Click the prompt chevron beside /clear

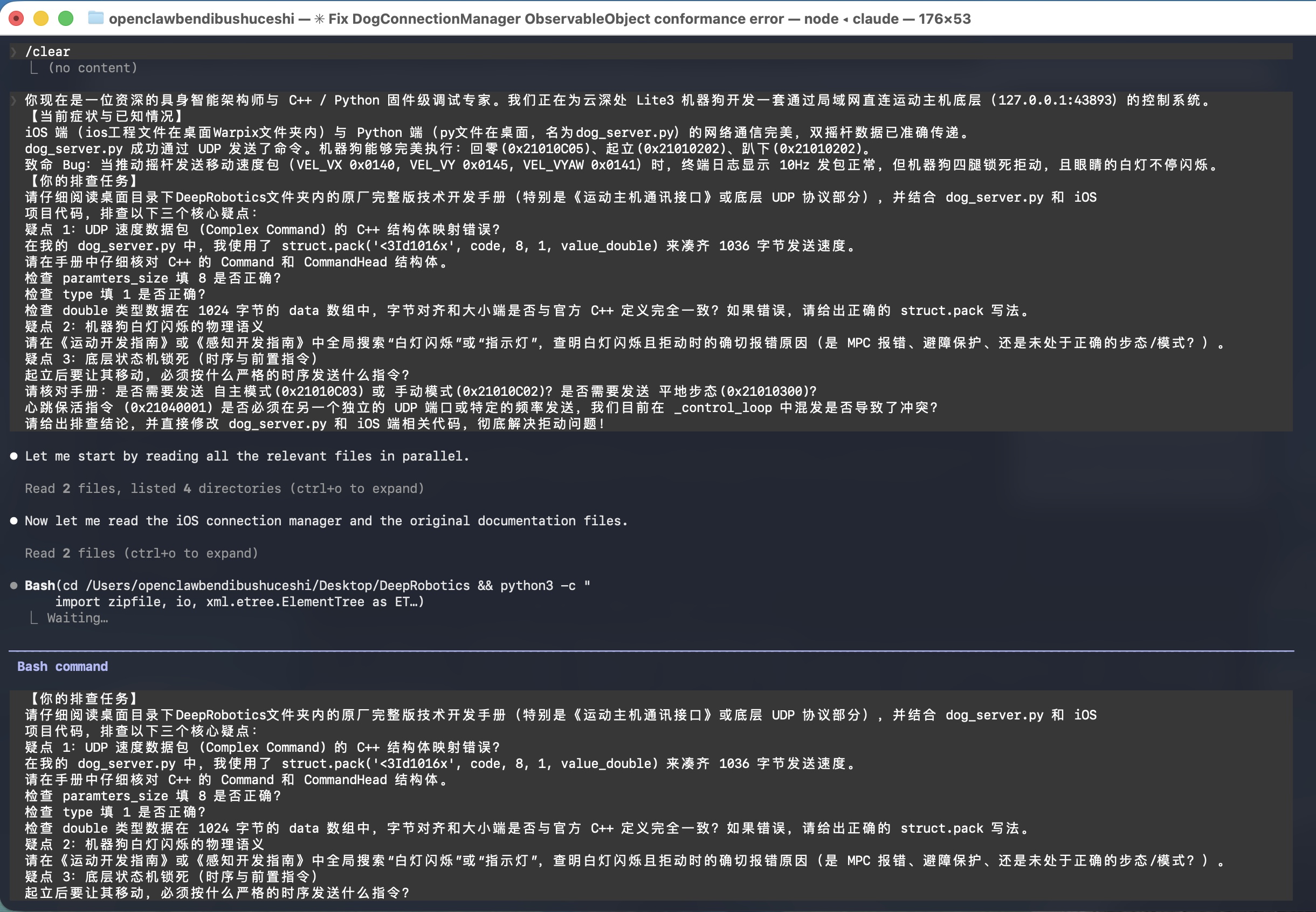coord(13,51)
